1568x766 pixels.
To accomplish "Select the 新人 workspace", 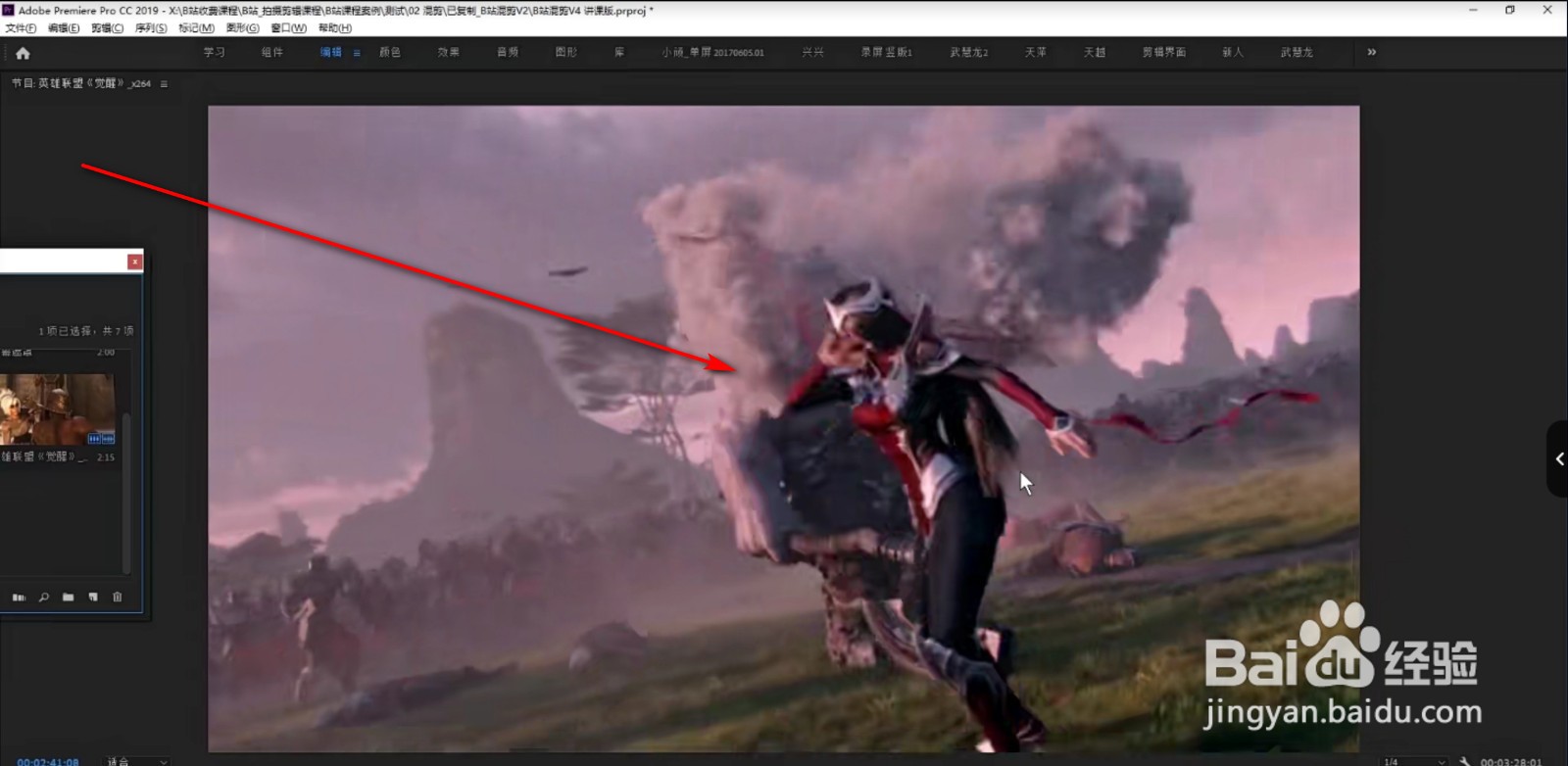I will 1232,53.
